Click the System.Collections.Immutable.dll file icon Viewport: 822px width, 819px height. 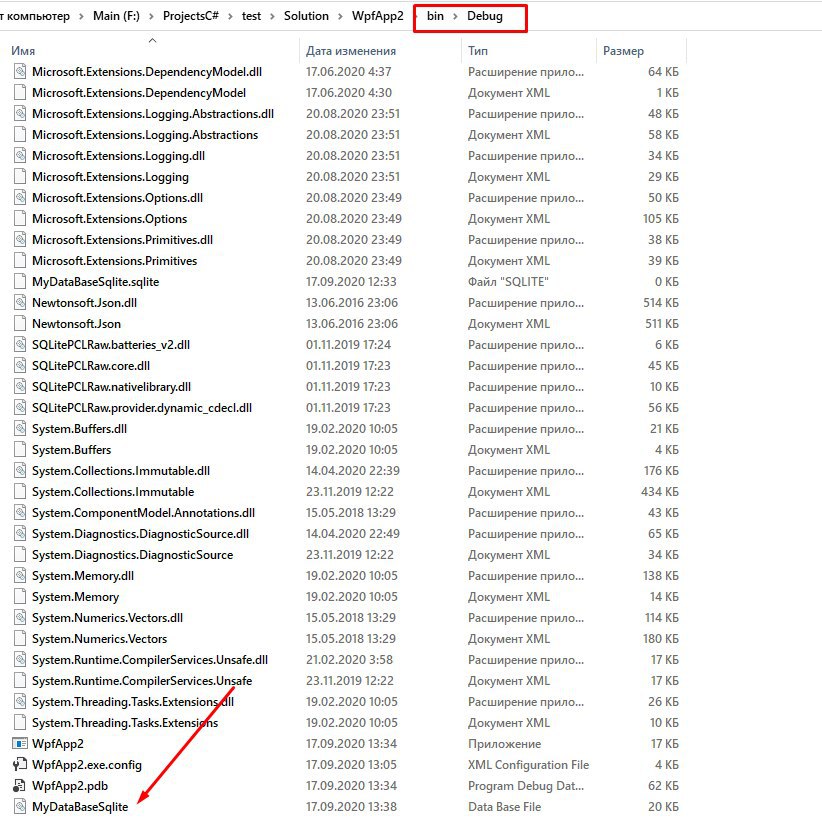click(x=20, y=470)
